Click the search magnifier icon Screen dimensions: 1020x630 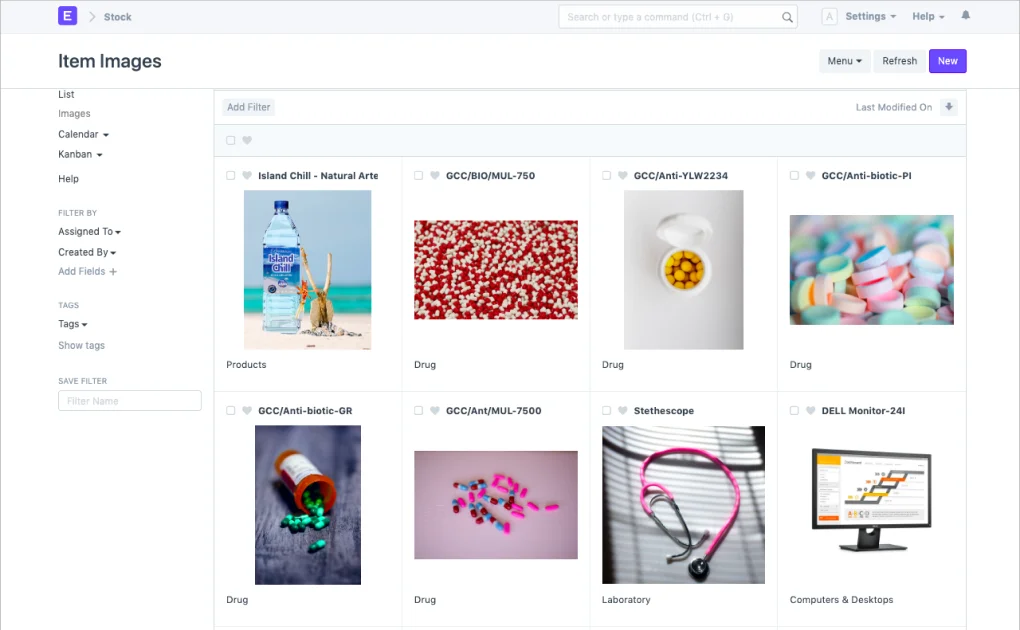[x=787, y=17]
